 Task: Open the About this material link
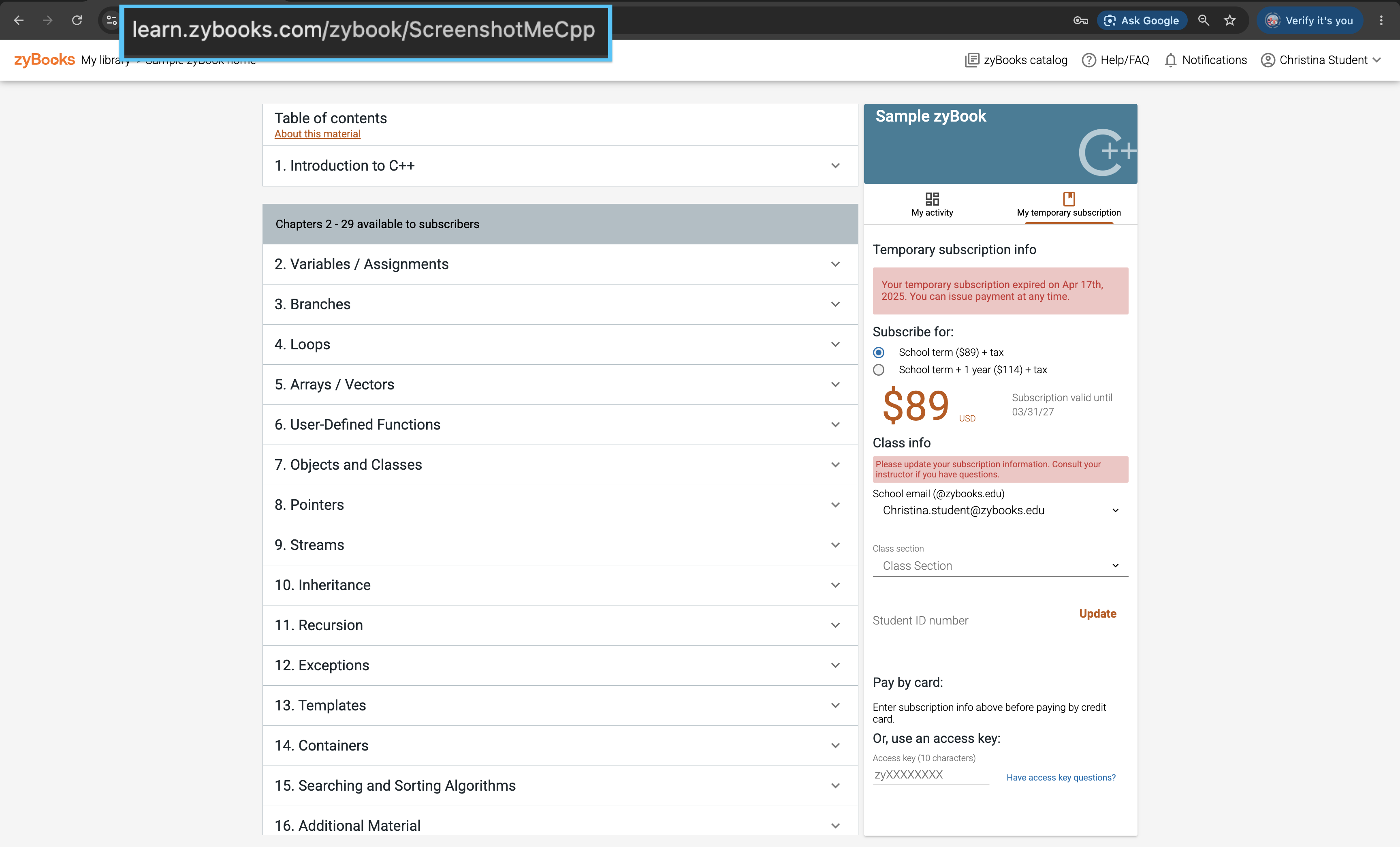(x=318, y=134)
